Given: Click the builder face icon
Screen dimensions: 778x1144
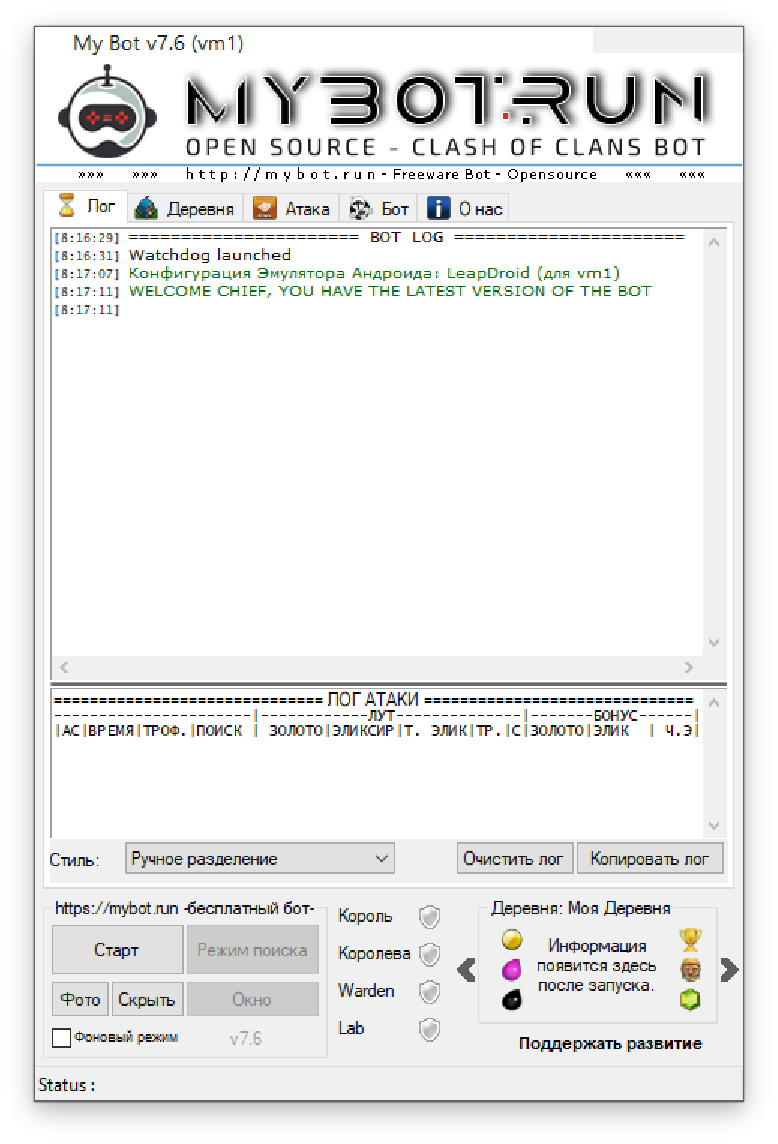Looking at the screenshot, I should pyautogui.click(x=690, y=970).
